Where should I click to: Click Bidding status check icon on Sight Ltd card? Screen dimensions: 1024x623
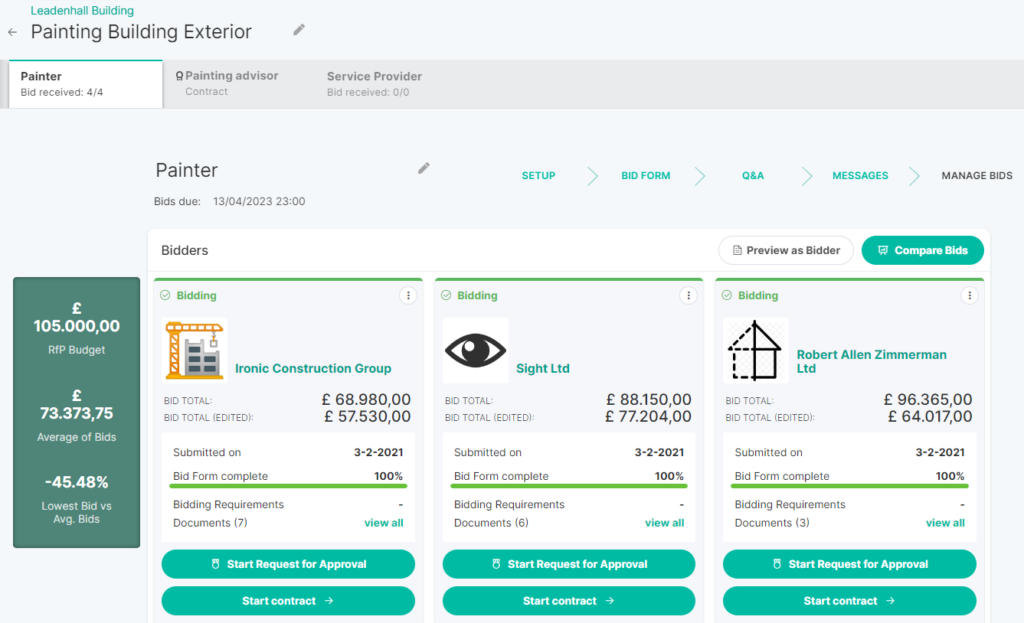coord(447,295)
